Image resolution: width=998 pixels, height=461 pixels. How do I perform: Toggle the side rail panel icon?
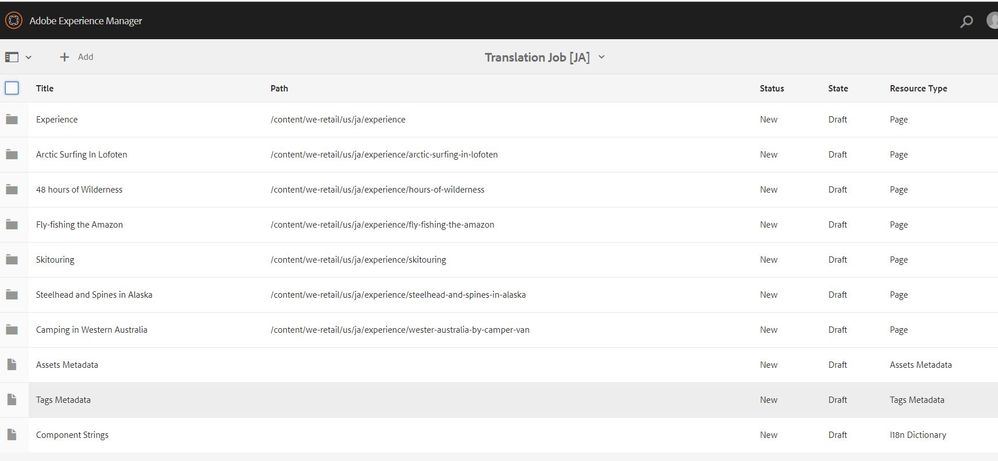[12, 58]
